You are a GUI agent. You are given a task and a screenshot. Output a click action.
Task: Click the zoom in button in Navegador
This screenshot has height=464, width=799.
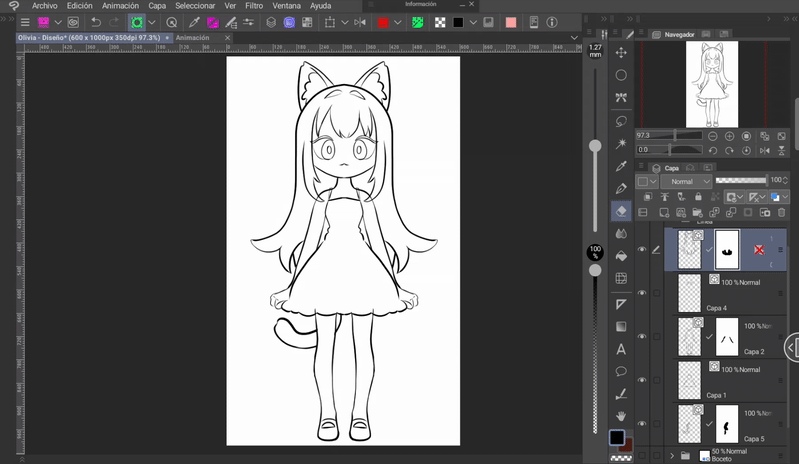[729, 136]
